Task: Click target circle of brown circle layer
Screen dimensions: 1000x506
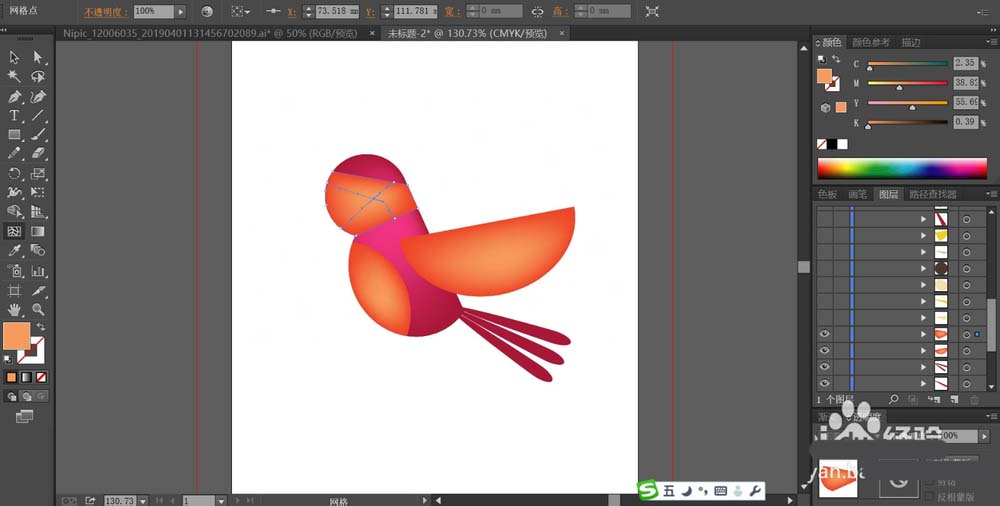Action: click(966, 268)
